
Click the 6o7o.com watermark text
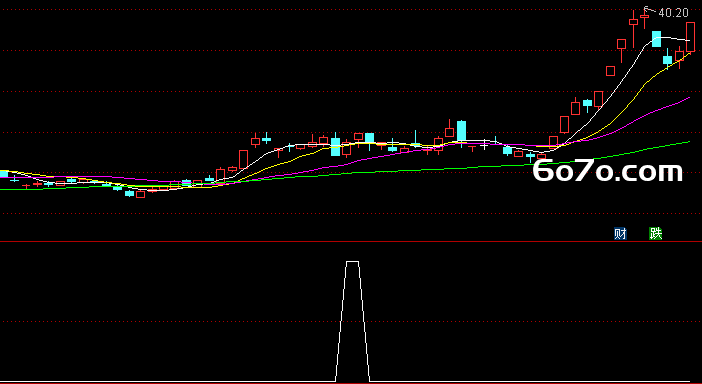608,172
